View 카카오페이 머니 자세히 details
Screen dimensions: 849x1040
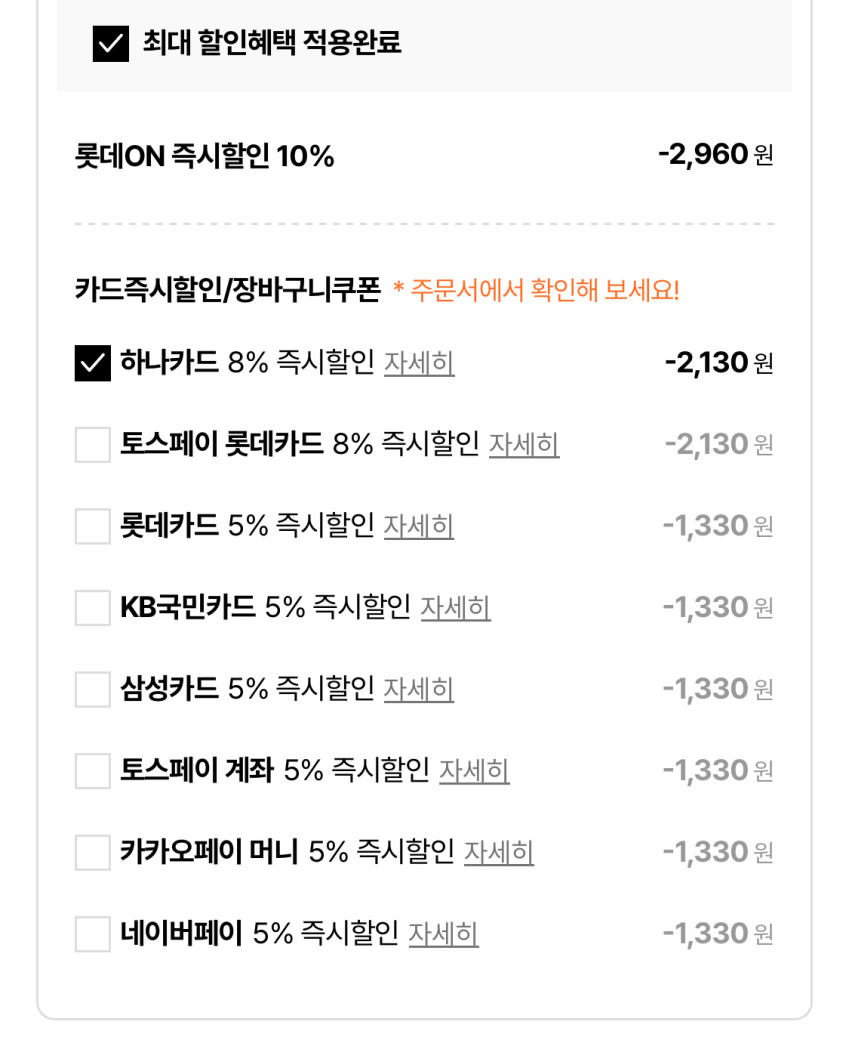tap(499, 853)
